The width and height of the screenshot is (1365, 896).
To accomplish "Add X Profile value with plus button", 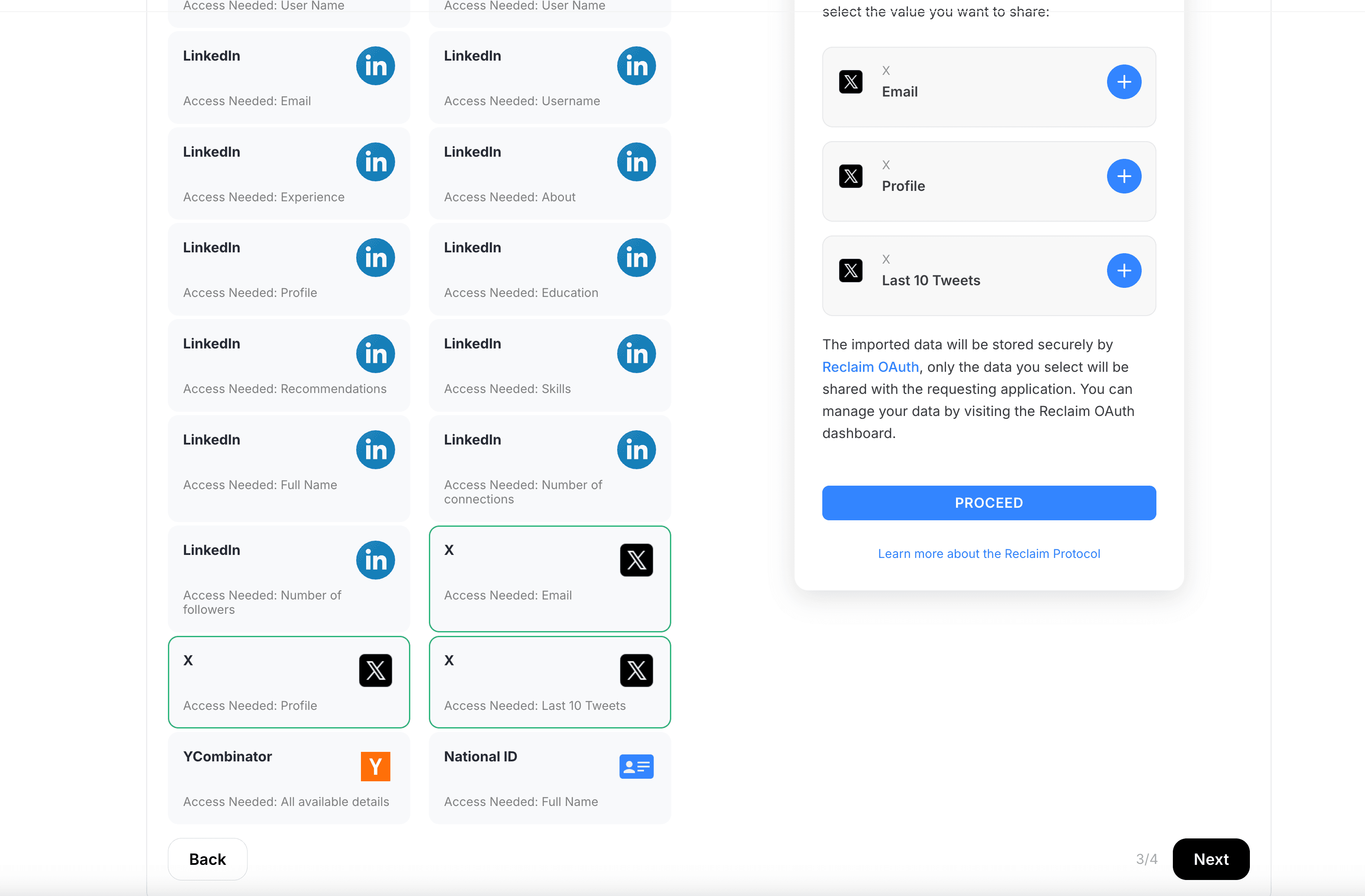I will click(1124, 176).
